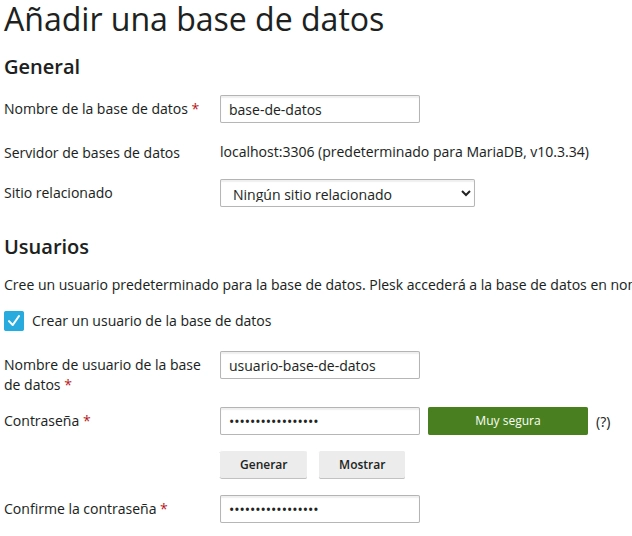Click the 'Nombre de la base de datos' label
This screenshot has height=536, width=632.
[x=96, y=109]
